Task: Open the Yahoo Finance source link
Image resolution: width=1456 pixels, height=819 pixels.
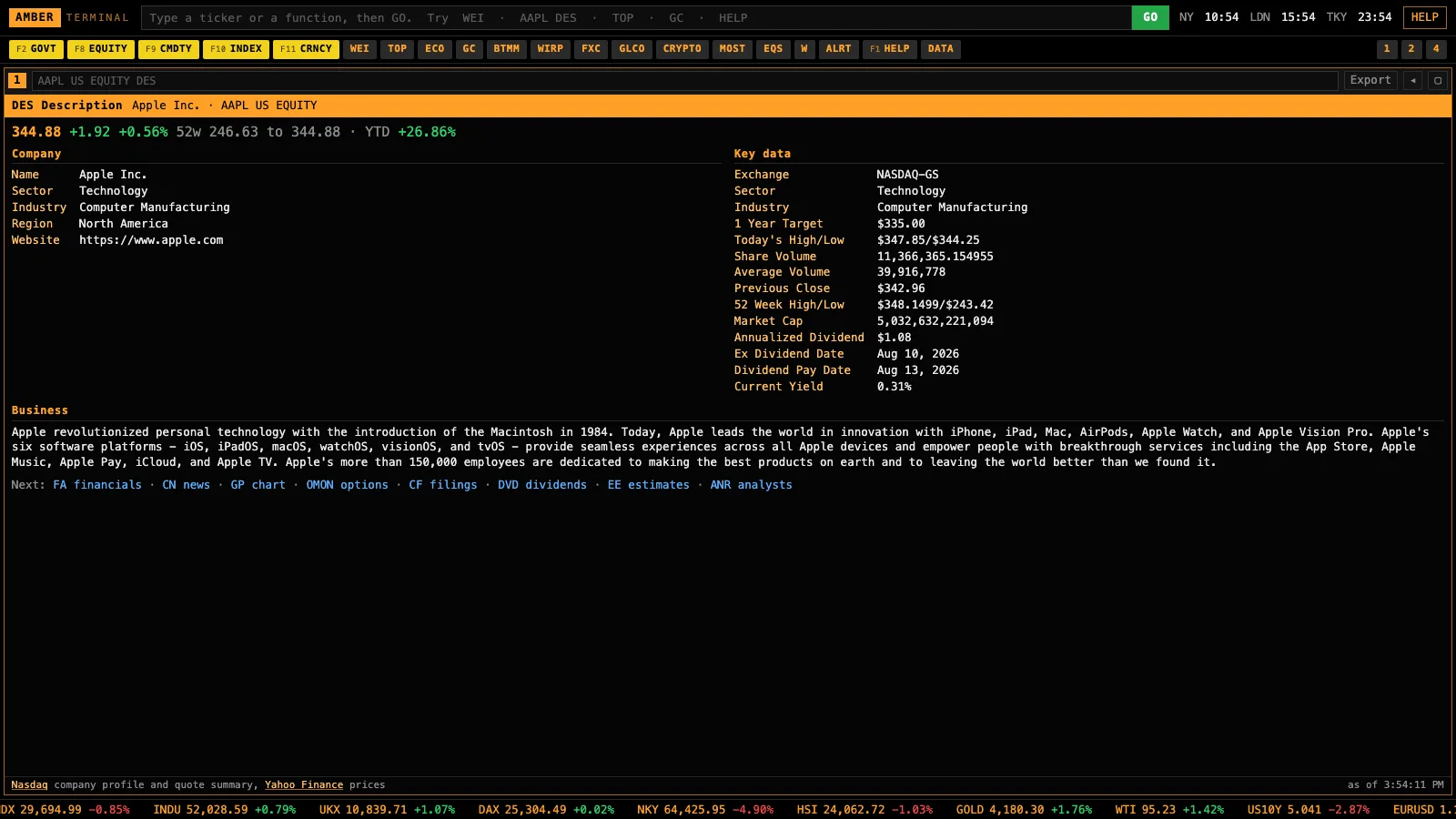Action: (x=304, y=785)
